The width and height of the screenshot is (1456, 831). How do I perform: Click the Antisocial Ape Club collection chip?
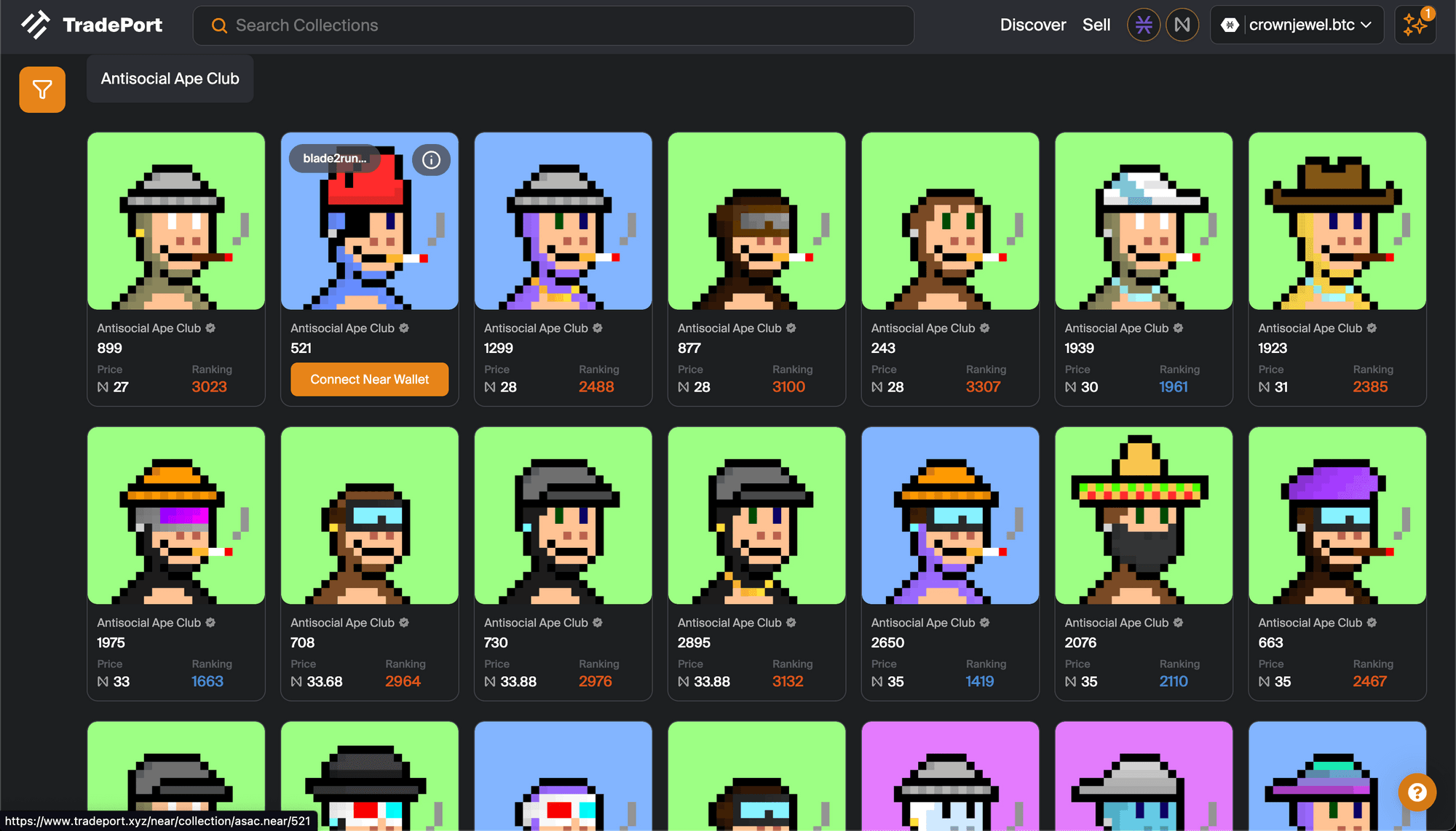pos(170,79)
